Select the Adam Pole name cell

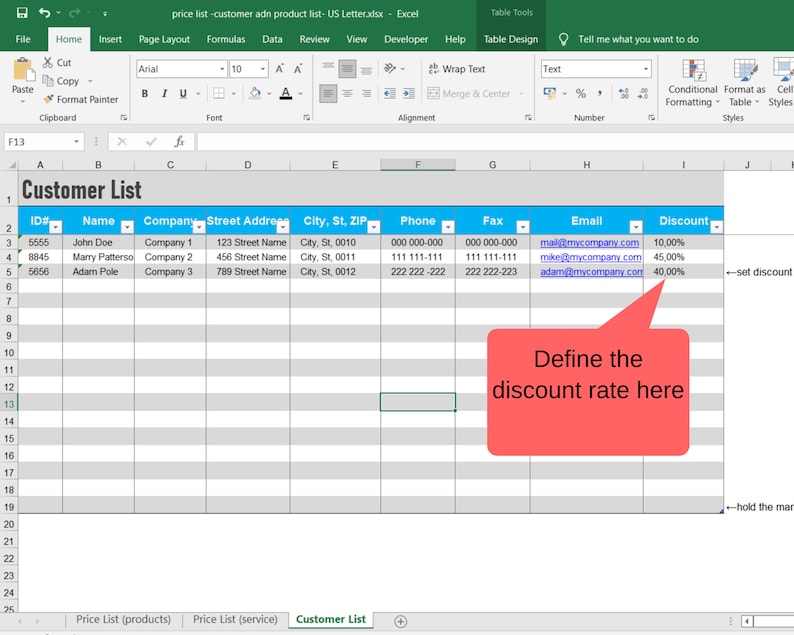pos(99,271)
